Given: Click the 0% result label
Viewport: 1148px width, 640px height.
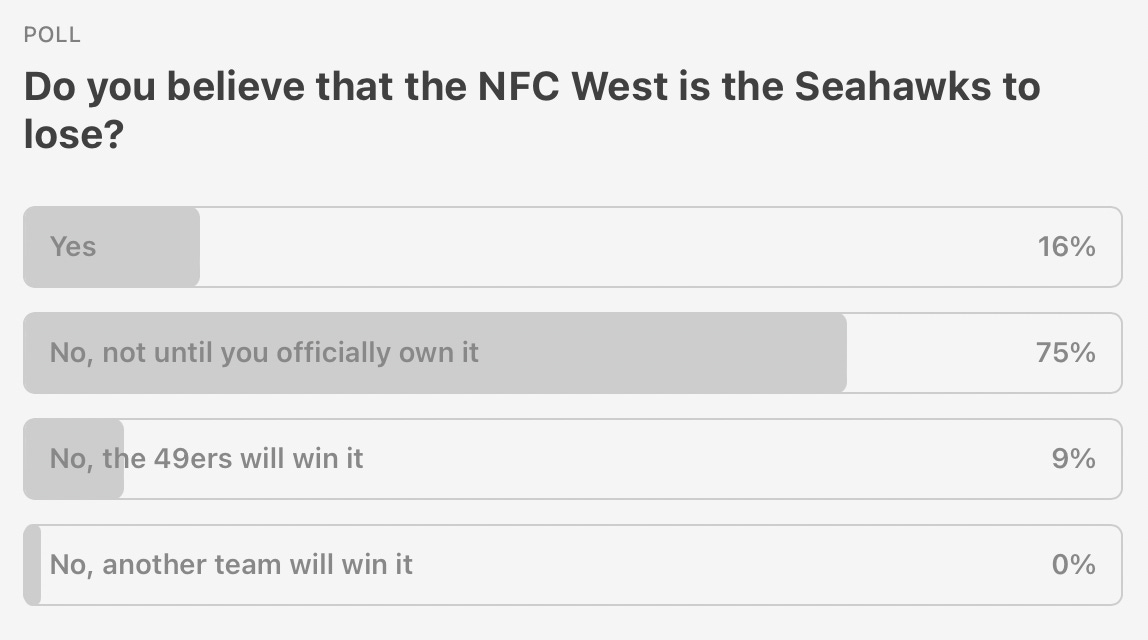Looking at the screenshot, I should pos(1073,564).
